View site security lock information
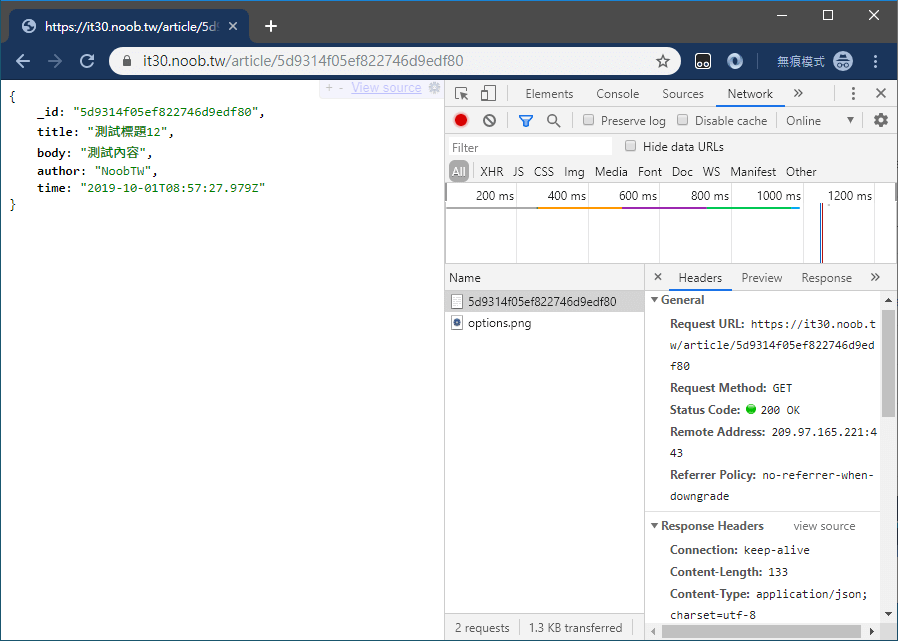Screen dimensions: 898x641 [x=127, y=61]
